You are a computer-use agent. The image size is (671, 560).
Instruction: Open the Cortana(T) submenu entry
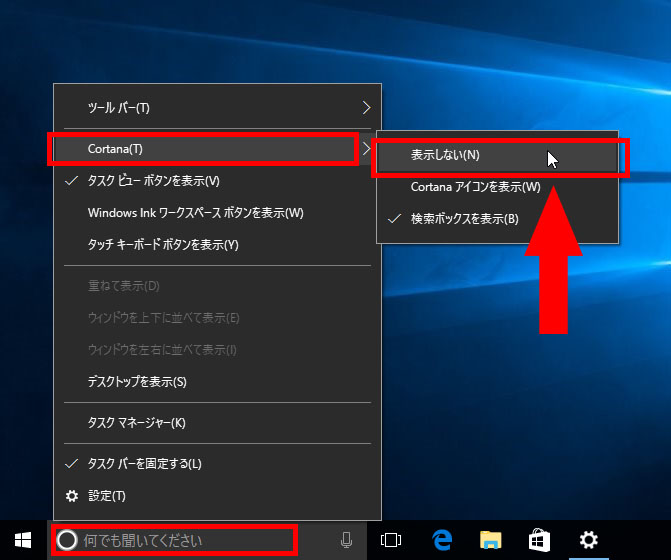pyautogui.click(x=217, y=149)
